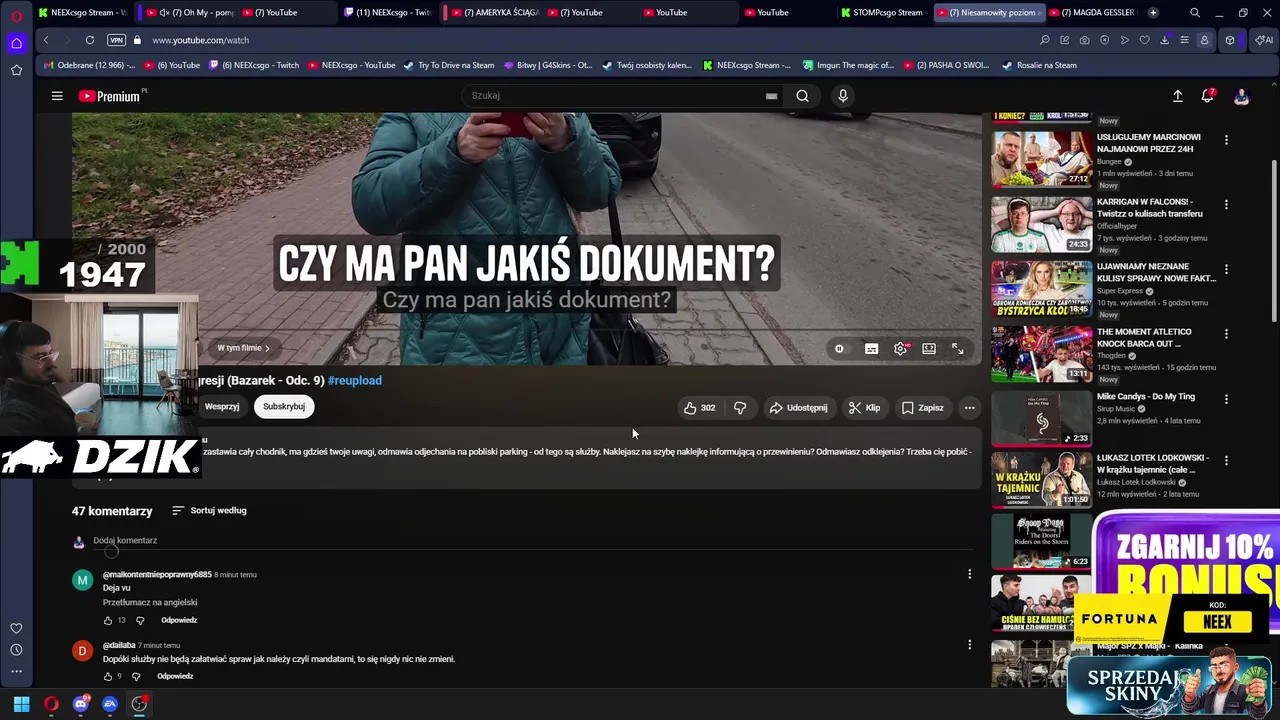
Task: Dislike the 'Deja vu' comment
Action: 140,620
